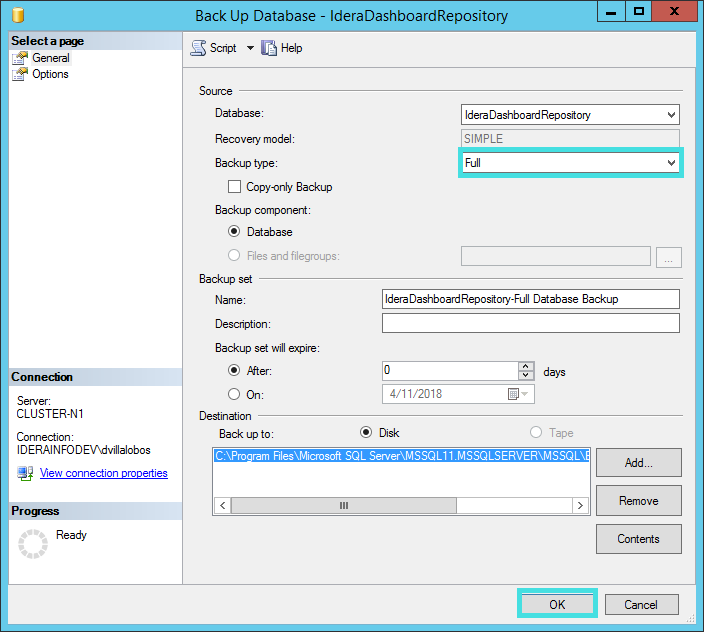This screenshot has height=632, width=704.
Task: Maximize the Back Up Database window
Action: point(638,11)
